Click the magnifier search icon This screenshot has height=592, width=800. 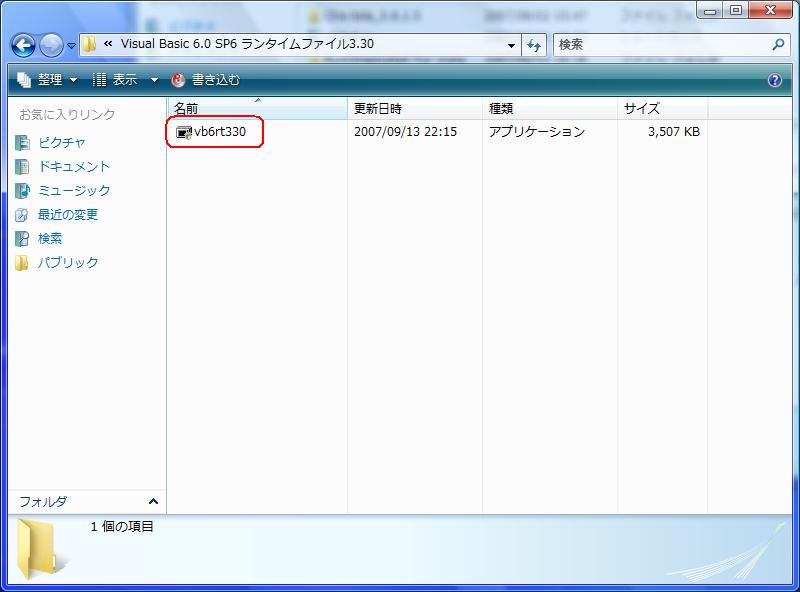click(779, 44)
